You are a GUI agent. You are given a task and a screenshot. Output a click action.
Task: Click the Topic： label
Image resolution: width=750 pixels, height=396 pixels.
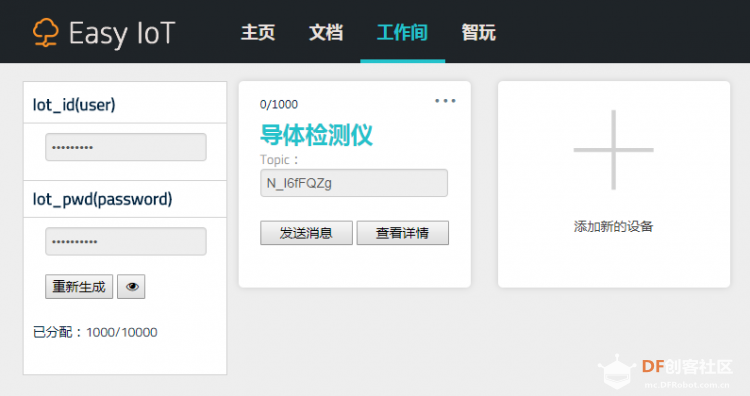click(x=279, y=159)
